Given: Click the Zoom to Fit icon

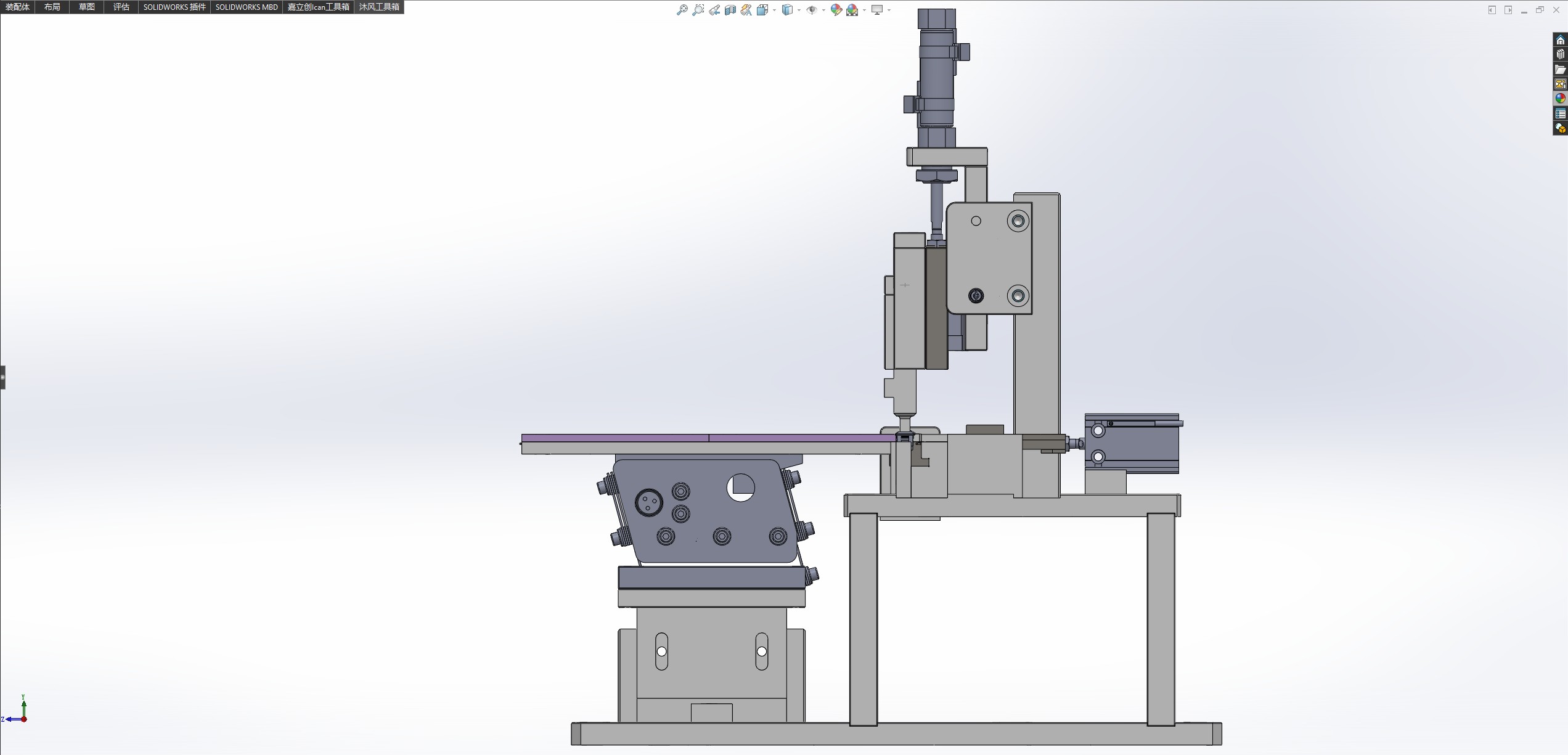Looking at the screenshot, I should 682,10.
